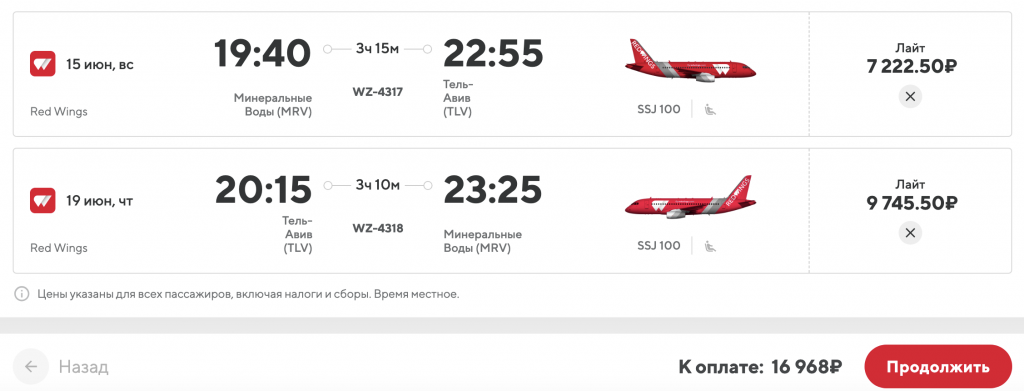
Task: Click Минеральные Воды (MRV) departure airport
Action: coord(273,104)
